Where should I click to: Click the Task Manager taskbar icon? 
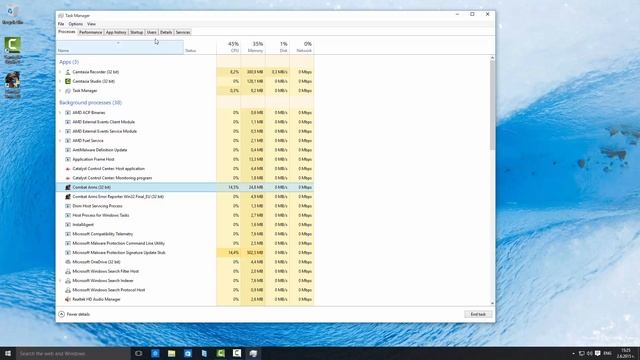click(253, 353)
